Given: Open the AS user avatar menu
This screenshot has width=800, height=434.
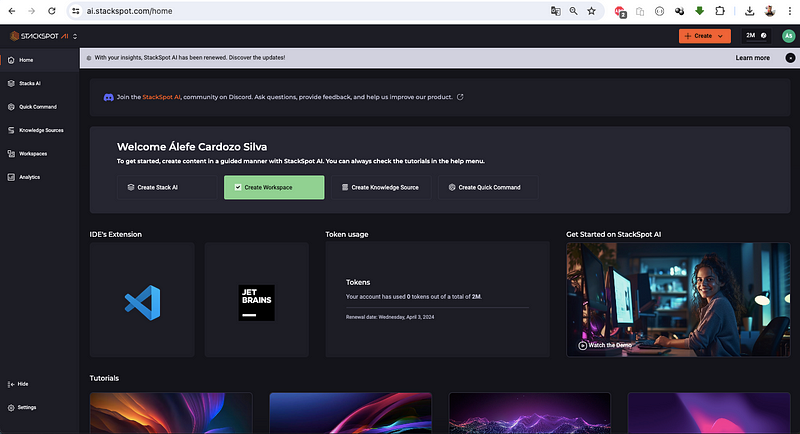Looking at the screenshot, I should 788,36.
